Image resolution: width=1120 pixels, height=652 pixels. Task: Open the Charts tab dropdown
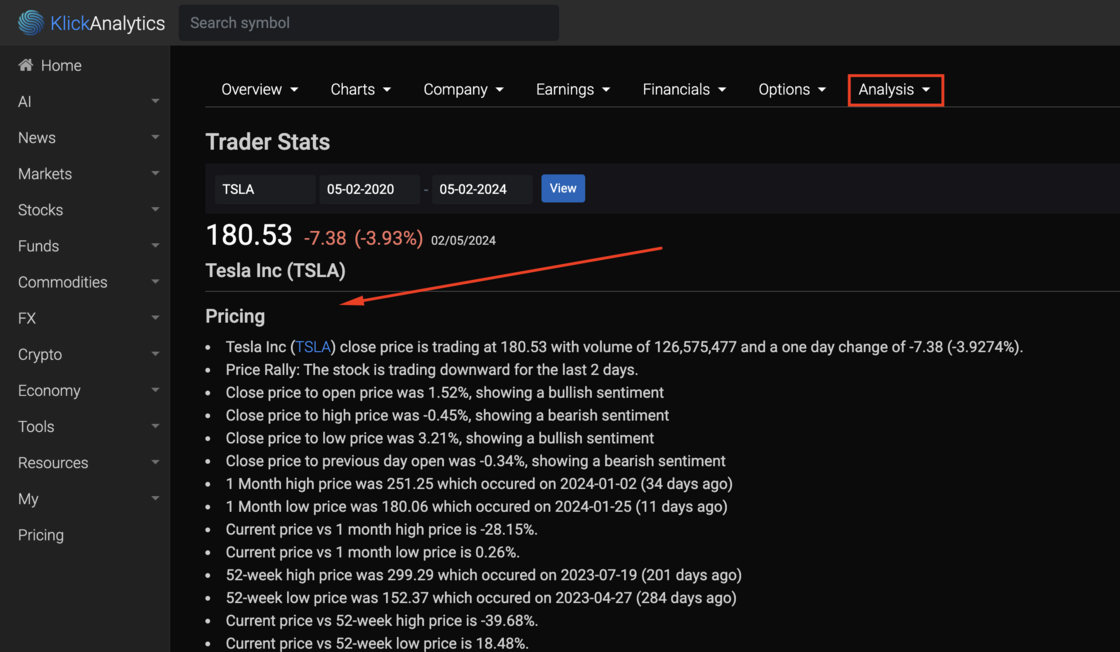[x=360, y=89]
